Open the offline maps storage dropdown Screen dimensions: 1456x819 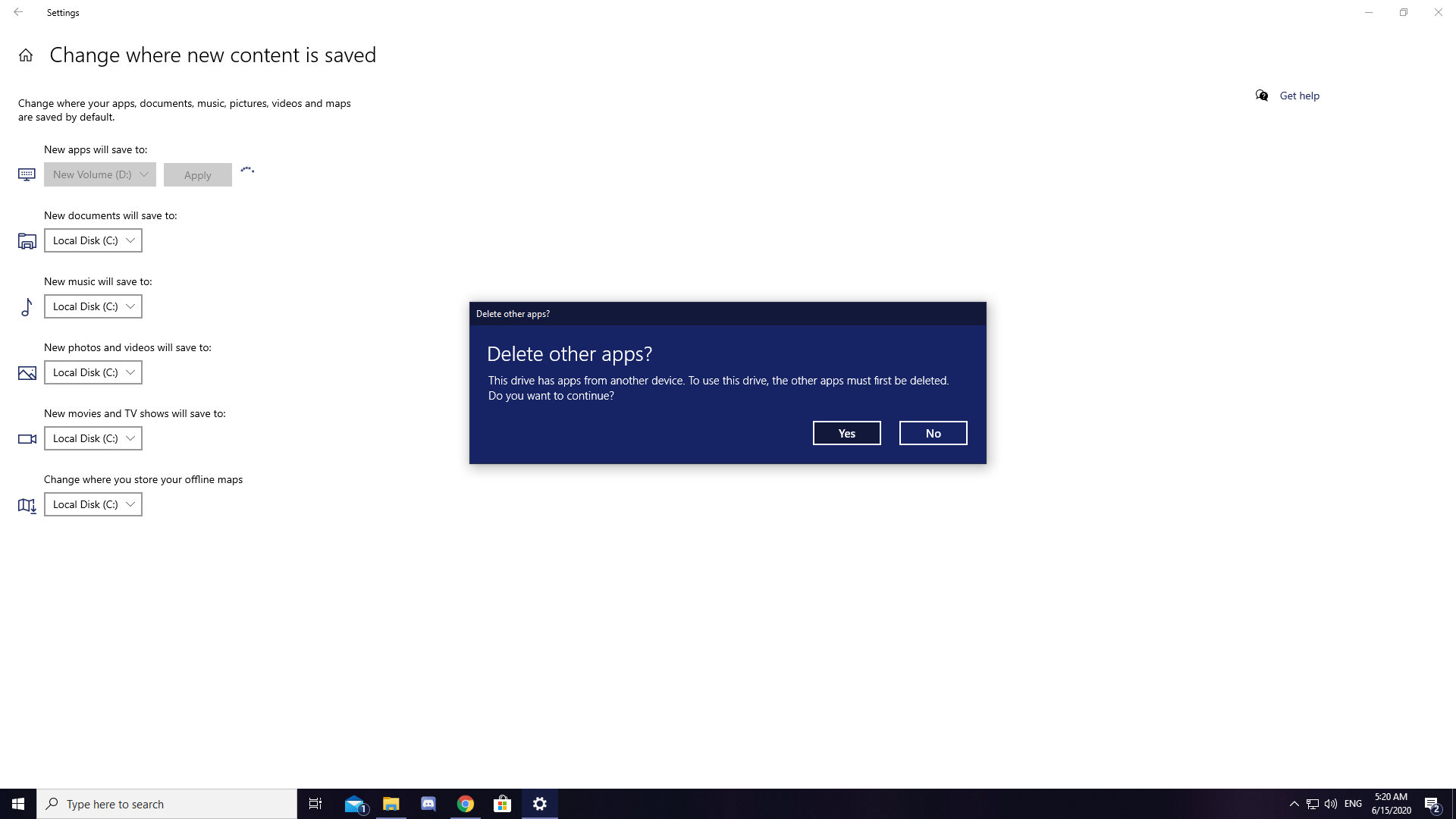click(93, 504)
